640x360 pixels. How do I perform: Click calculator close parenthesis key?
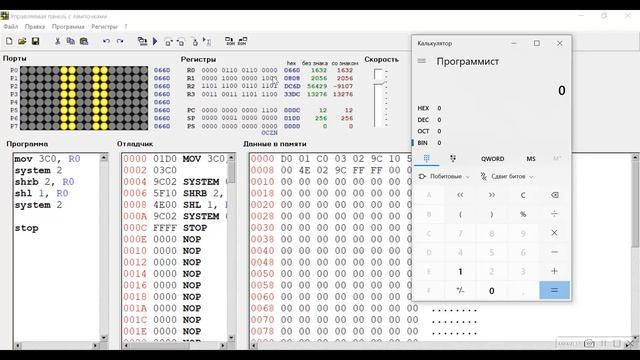(491, 214)
